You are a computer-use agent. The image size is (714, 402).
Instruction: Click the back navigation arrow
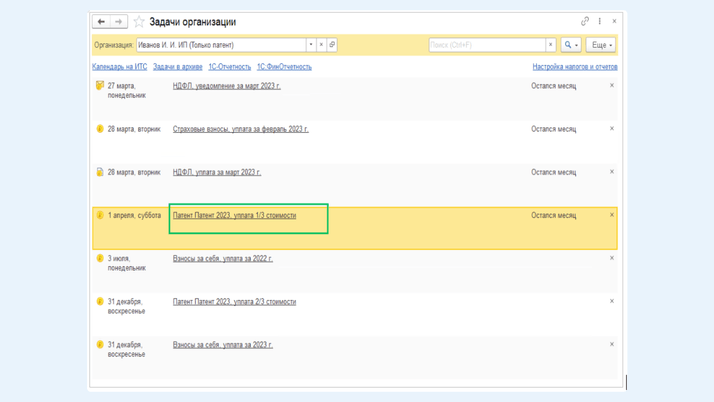101,22
